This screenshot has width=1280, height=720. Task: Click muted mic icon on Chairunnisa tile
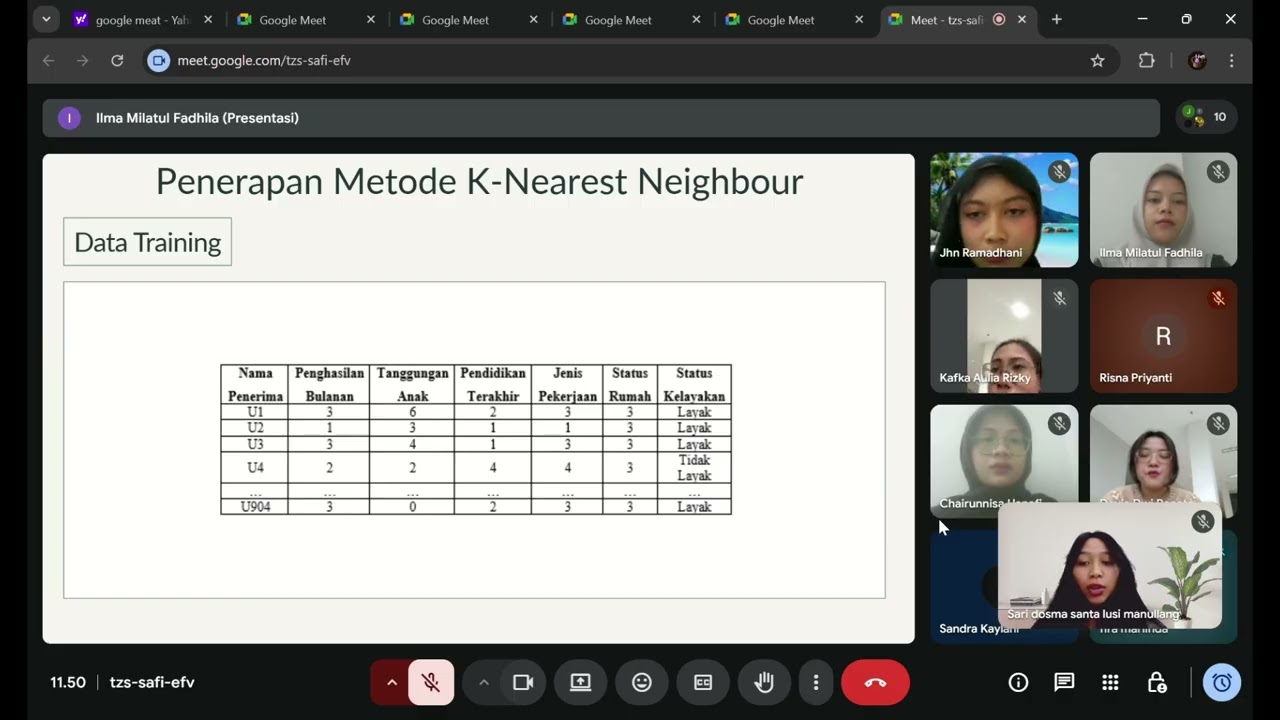pos(1059,424)
